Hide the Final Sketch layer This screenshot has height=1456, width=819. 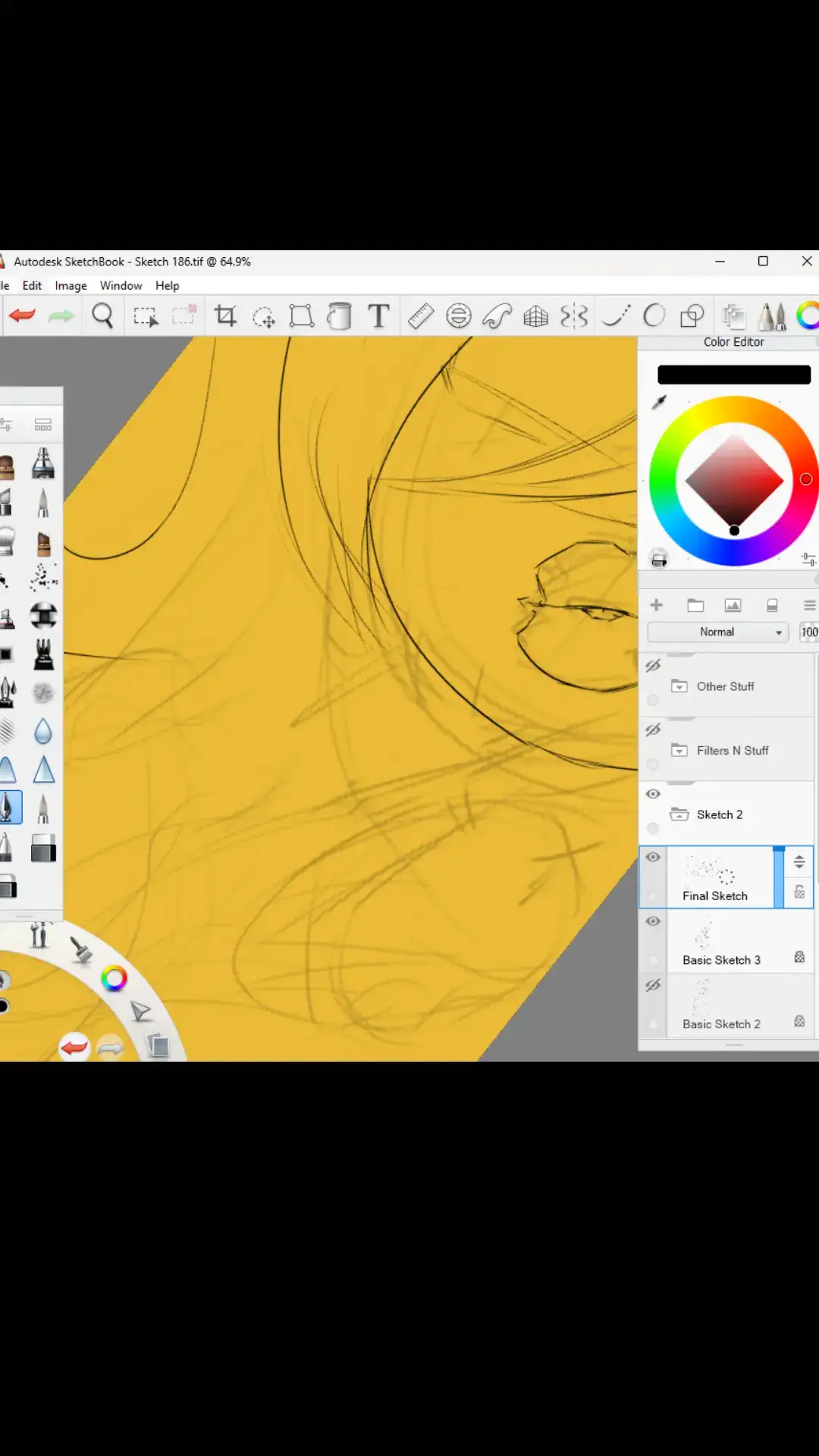click(653, 857)
